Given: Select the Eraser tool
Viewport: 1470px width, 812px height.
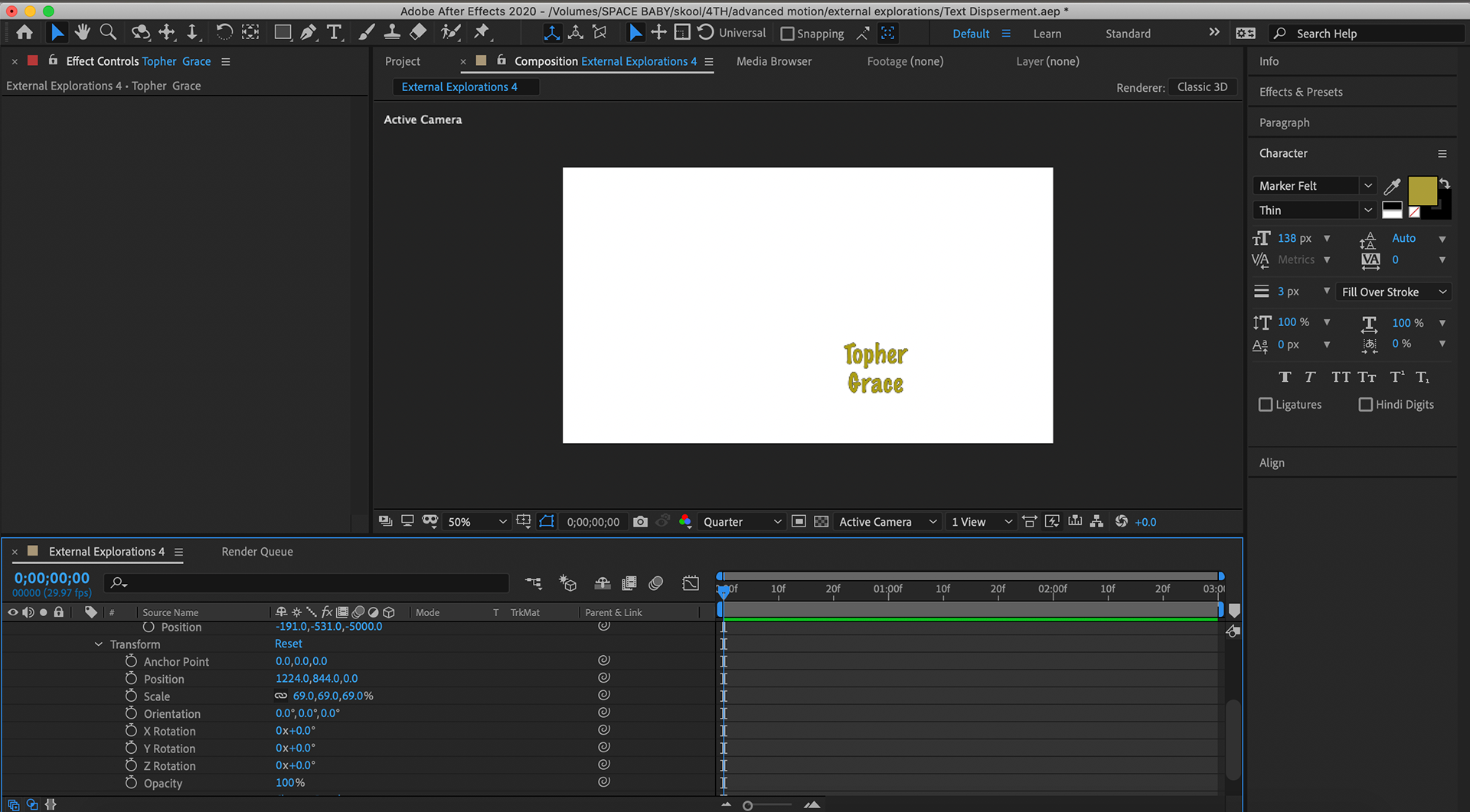Looking at the screenshot, I should [418, 32].
